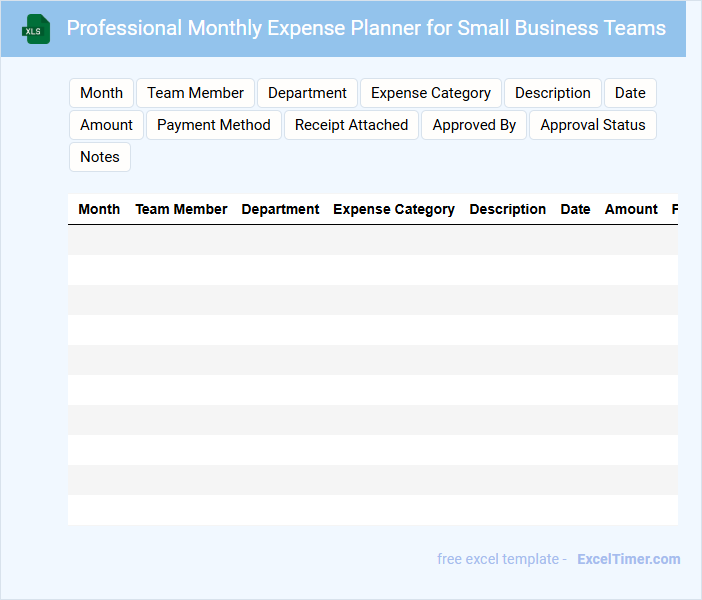Click the Expense Category tag
702x600 pixels.
click(430, 93)
